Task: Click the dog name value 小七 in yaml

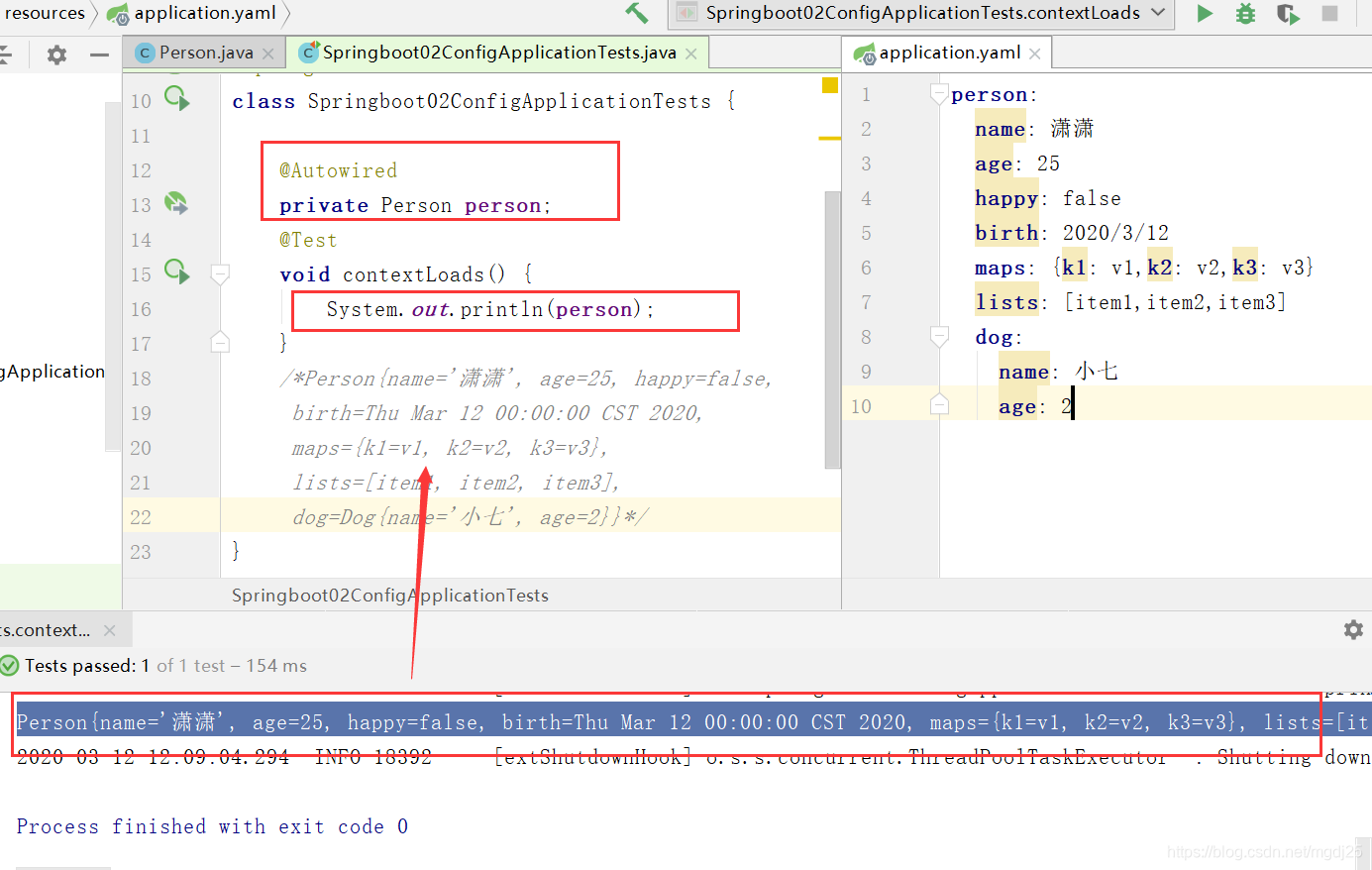Action: coord(1097,372)
